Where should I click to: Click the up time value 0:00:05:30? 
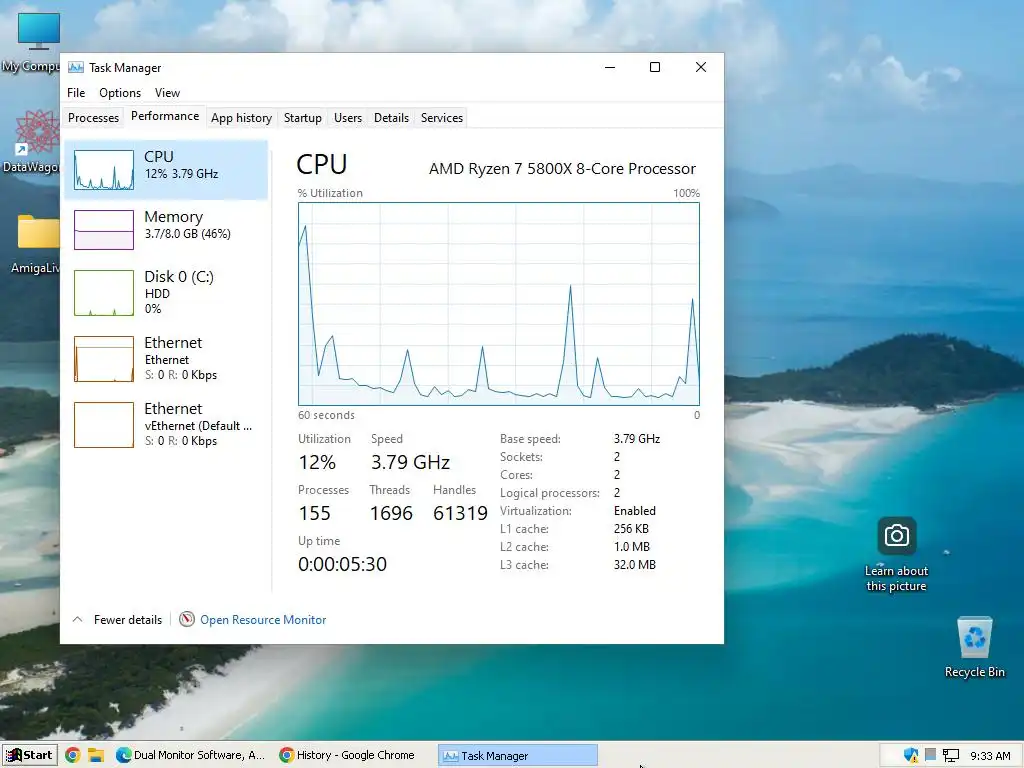(x=342, y=564)
